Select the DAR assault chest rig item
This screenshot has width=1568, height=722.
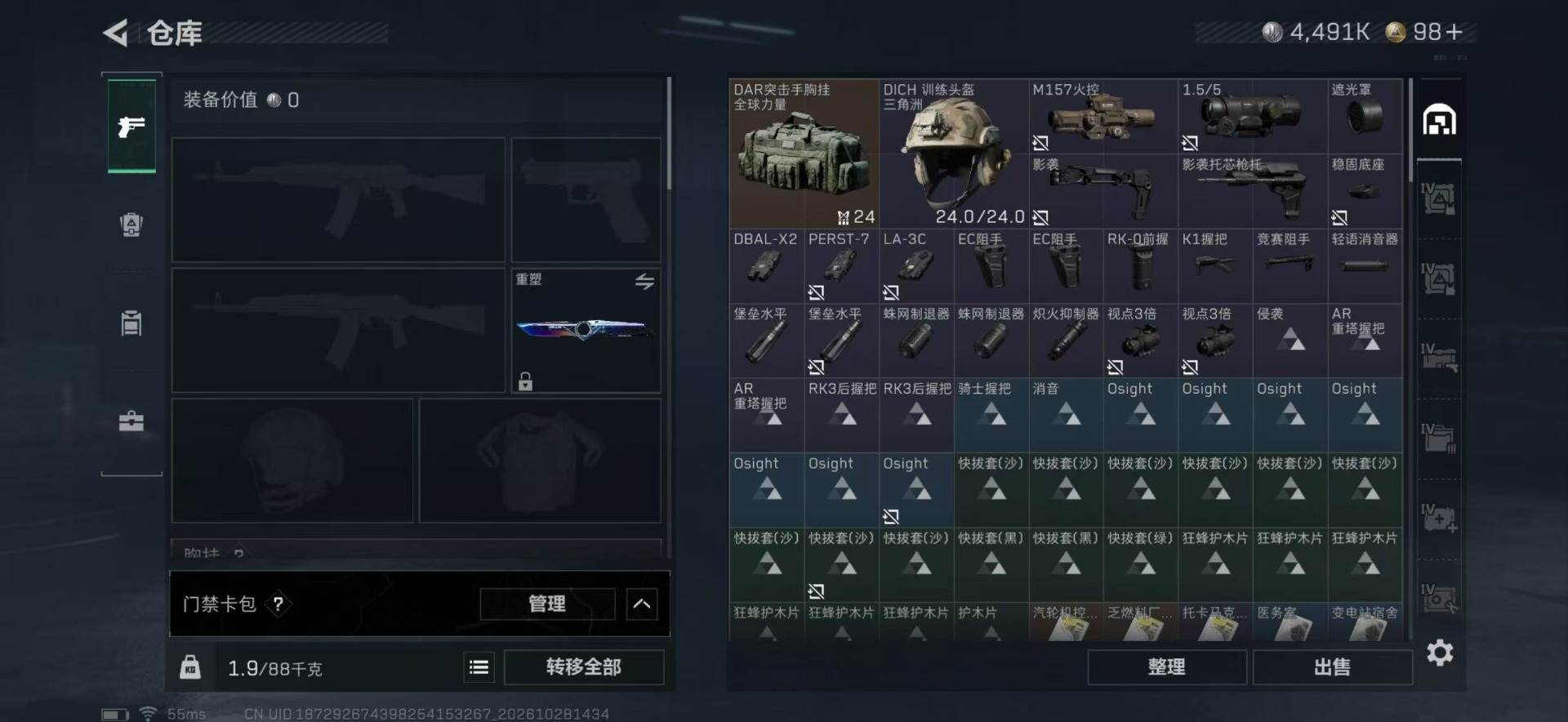pyautogui.click(x=804, y=153)
